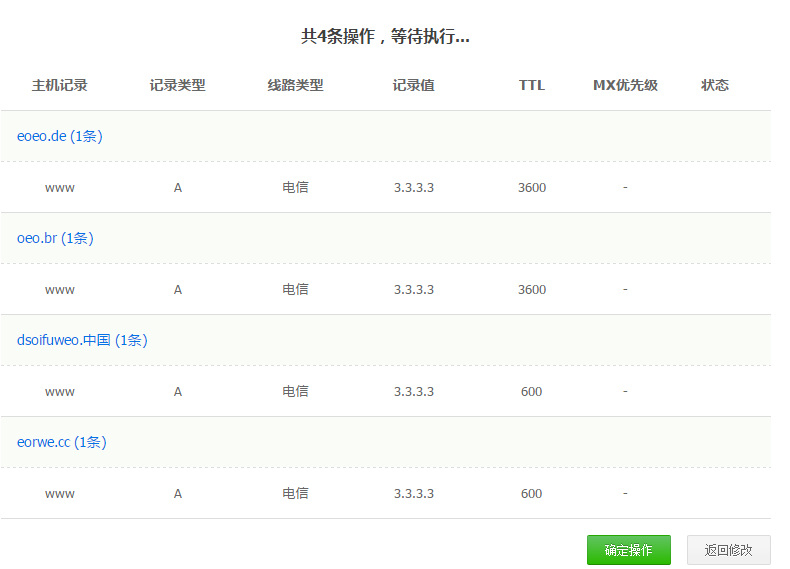Click record type A under dsoifuweo.中国
The height and width of the screenshot is (569, 790).
(178, 392)
